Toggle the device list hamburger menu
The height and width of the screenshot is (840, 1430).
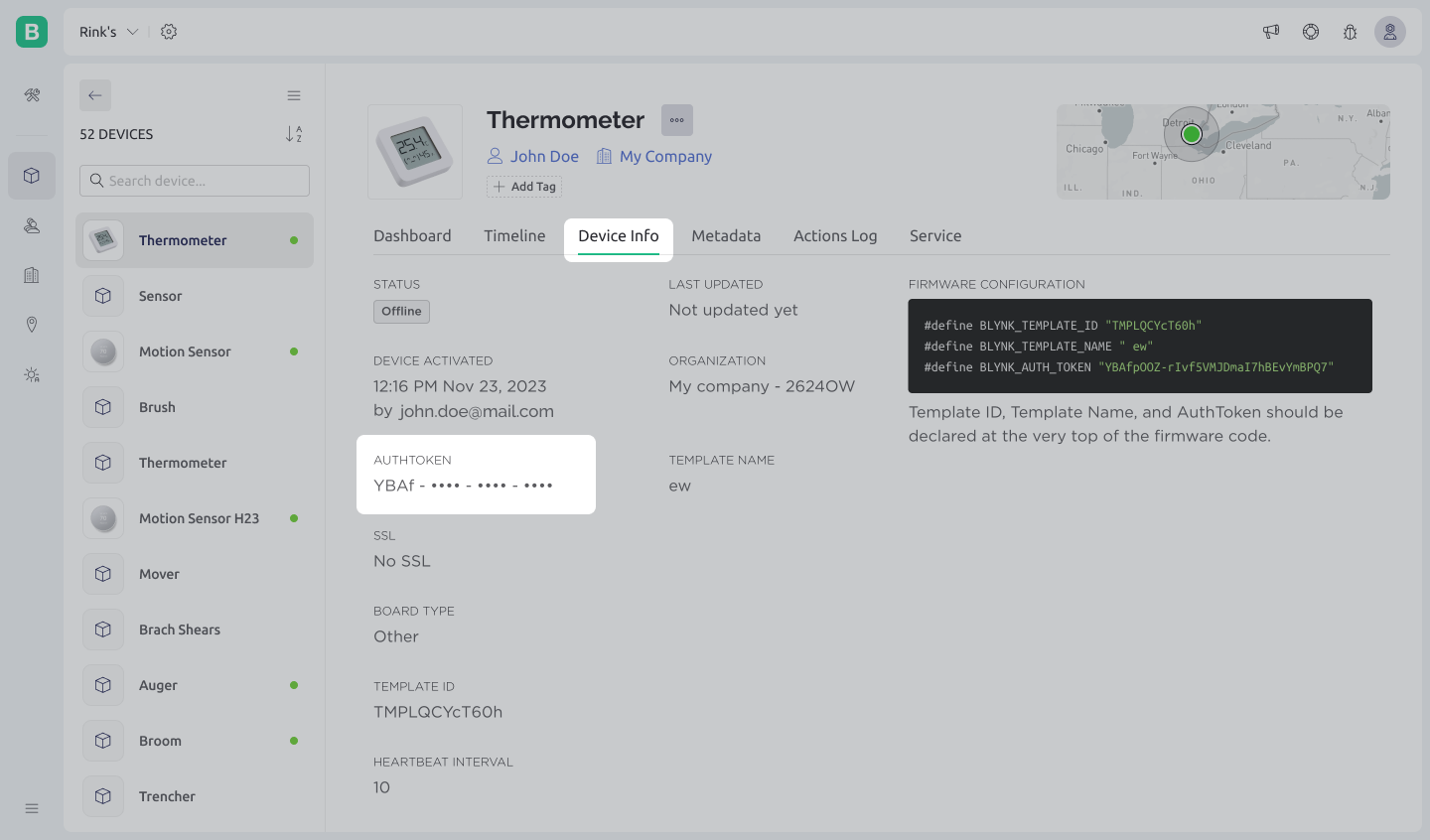(x=294, y=95)
